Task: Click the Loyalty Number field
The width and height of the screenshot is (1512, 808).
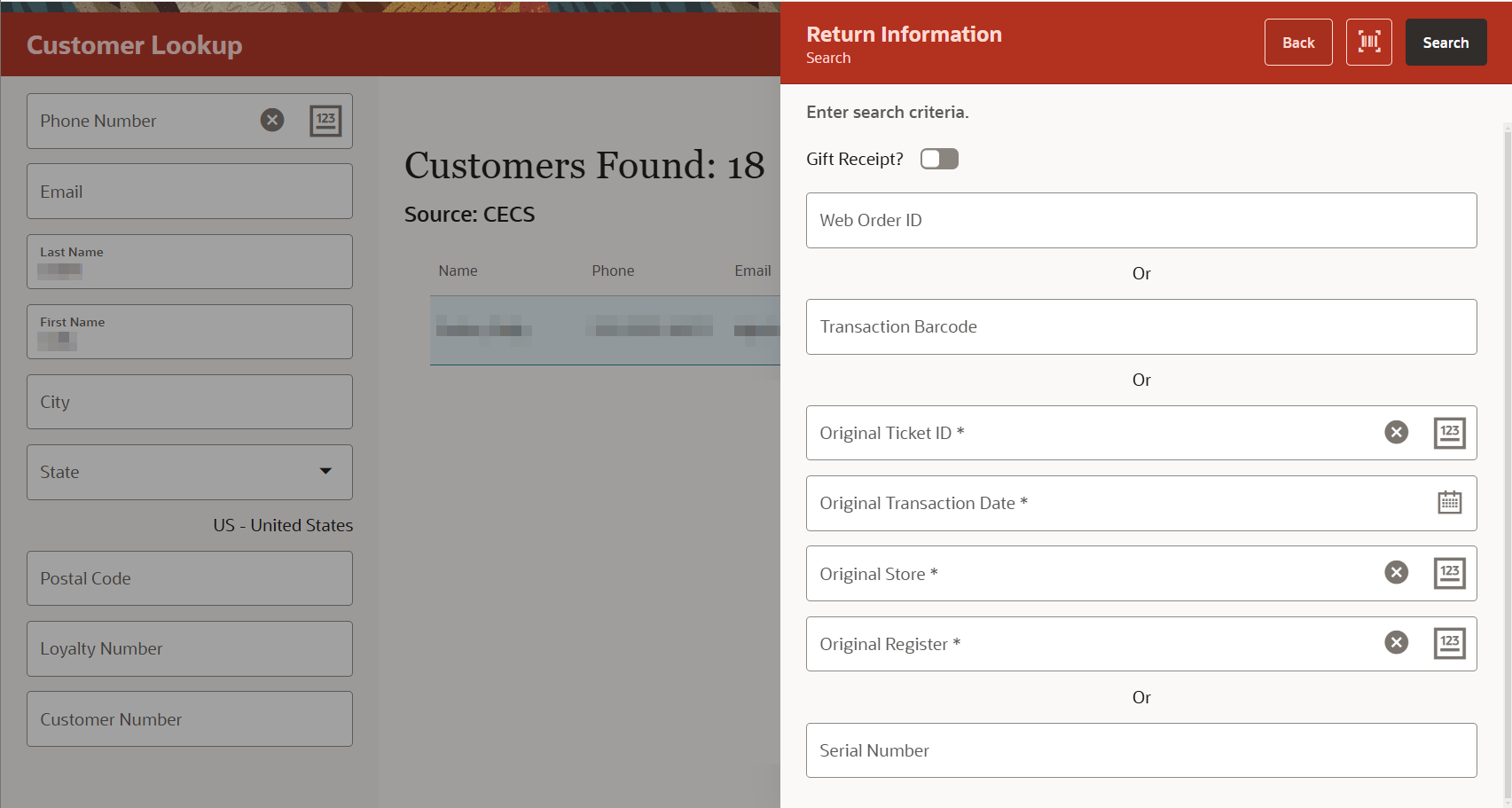Action: [189, 648]
